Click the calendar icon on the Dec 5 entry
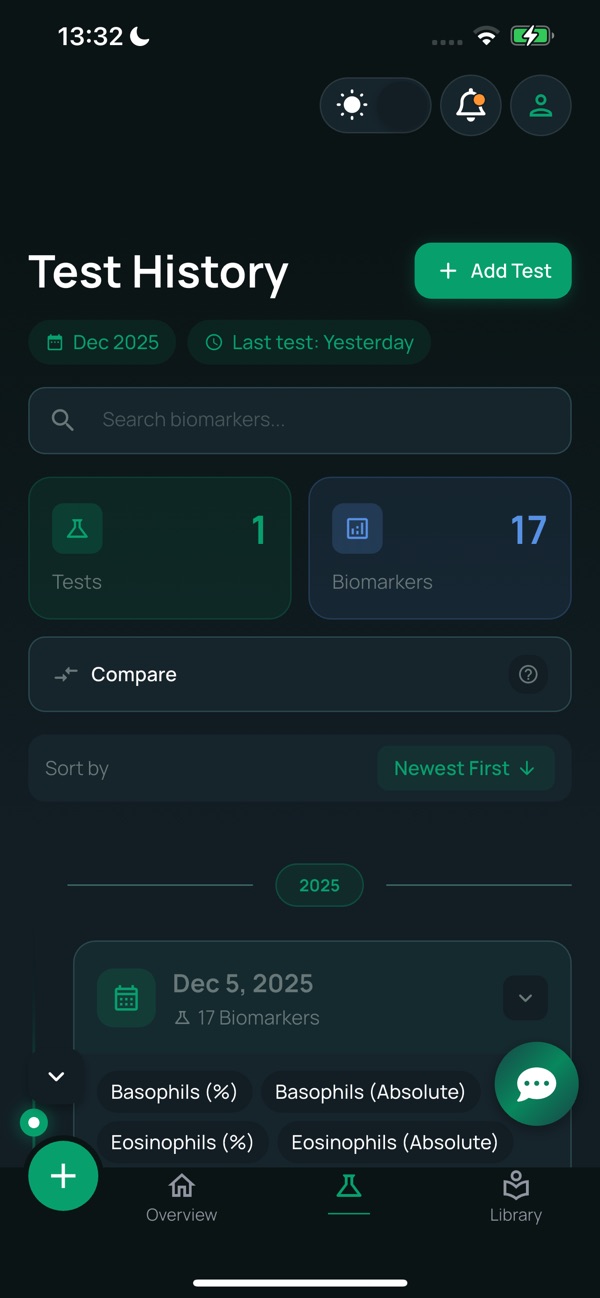 pos(126,997)
